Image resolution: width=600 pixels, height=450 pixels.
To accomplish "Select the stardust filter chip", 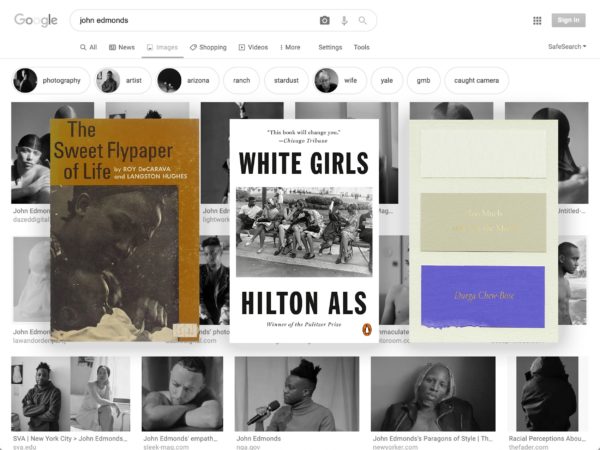I will coord(286,80).
